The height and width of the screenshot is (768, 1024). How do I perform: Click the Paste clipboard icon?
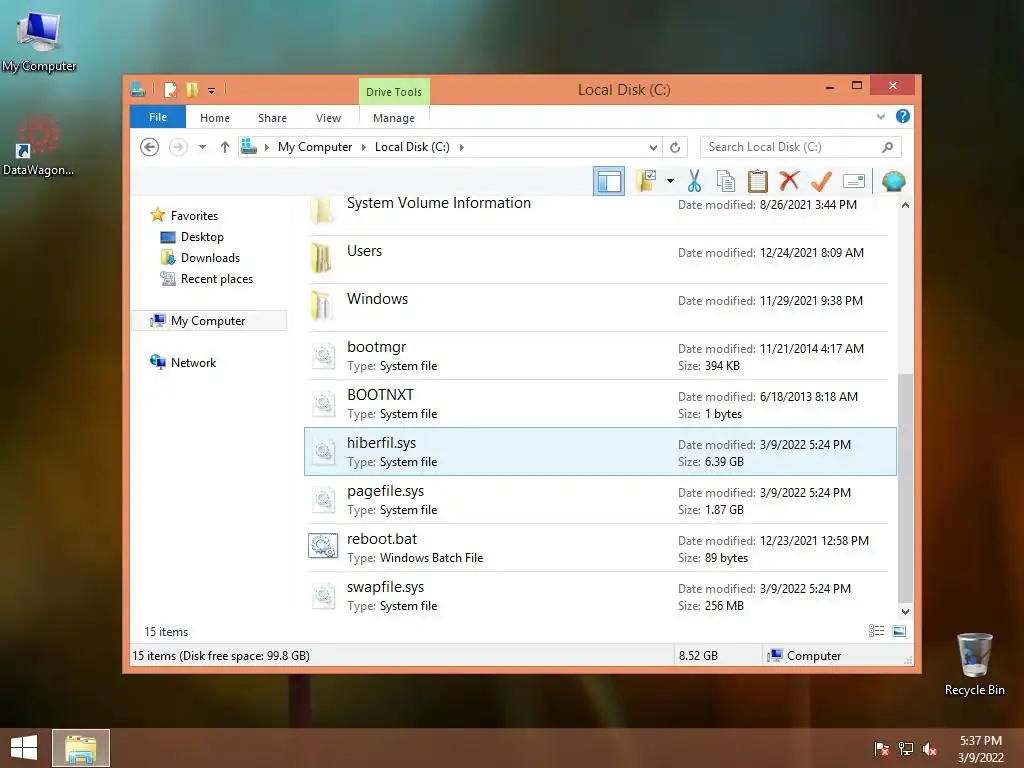point(758,181)
